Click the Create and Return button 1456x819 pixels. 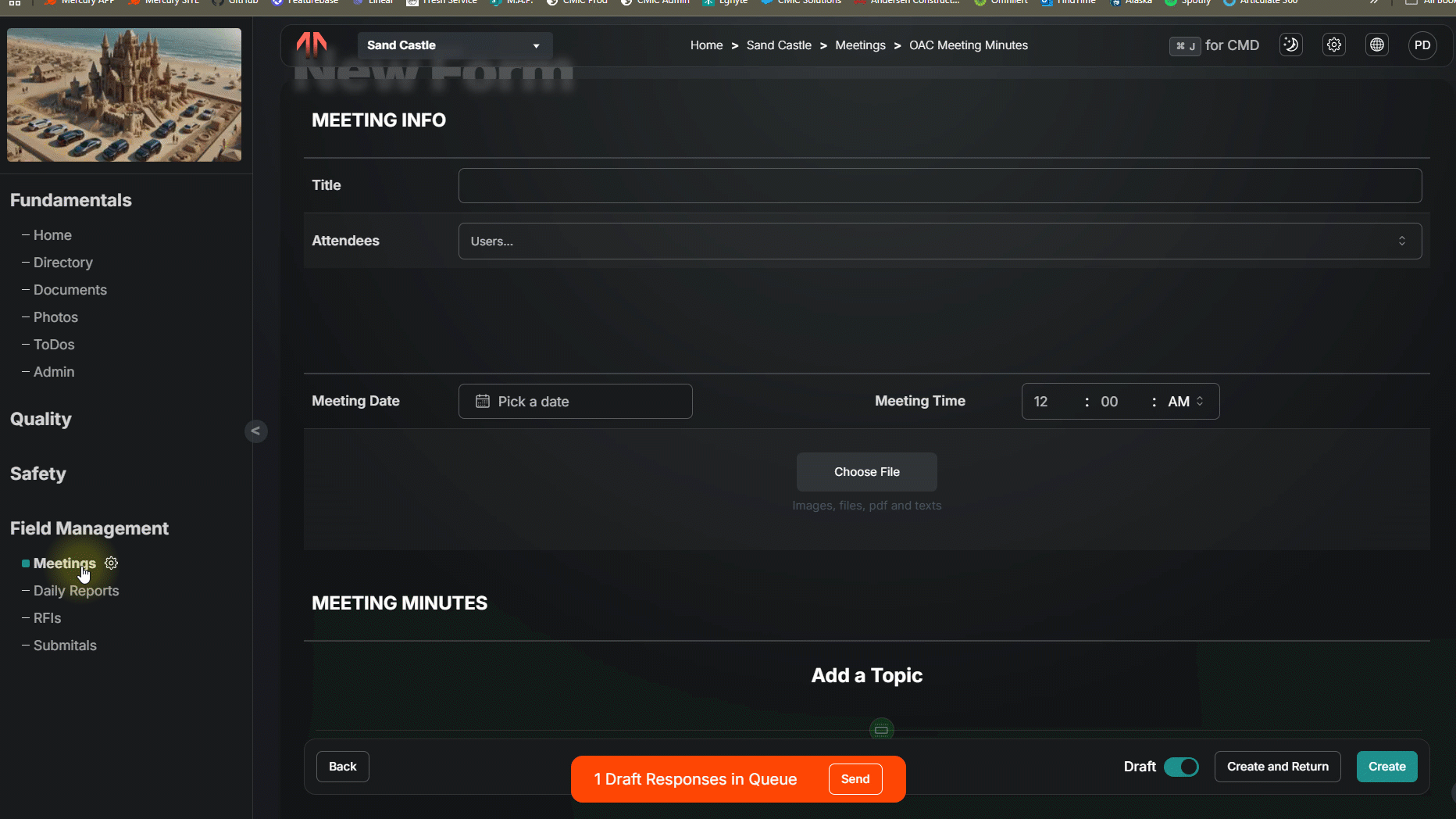tap(1277, 767)
